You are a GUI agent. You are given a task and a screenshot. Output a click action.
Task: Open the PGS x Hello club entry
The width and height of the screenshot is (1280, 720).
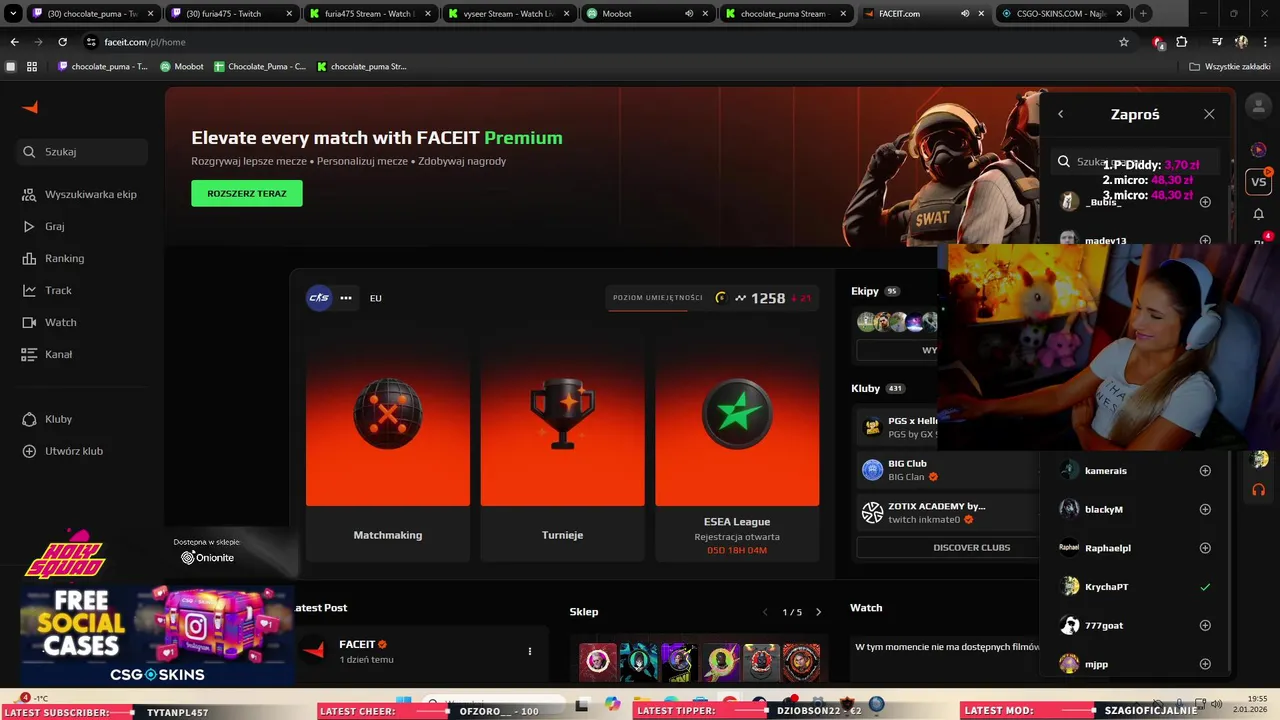point(947,427)
